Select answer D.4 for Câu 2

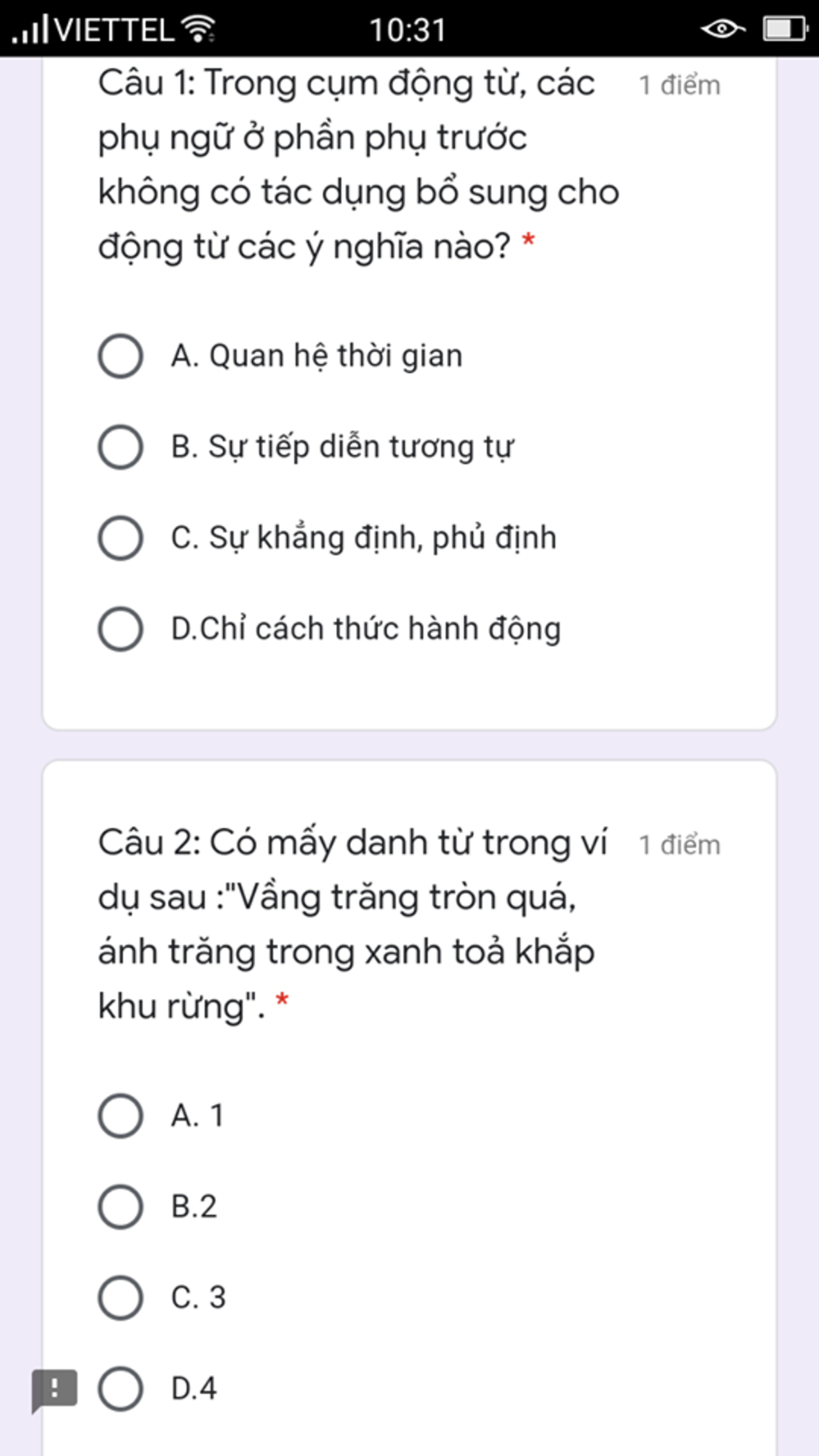(x=158, y=1389)
